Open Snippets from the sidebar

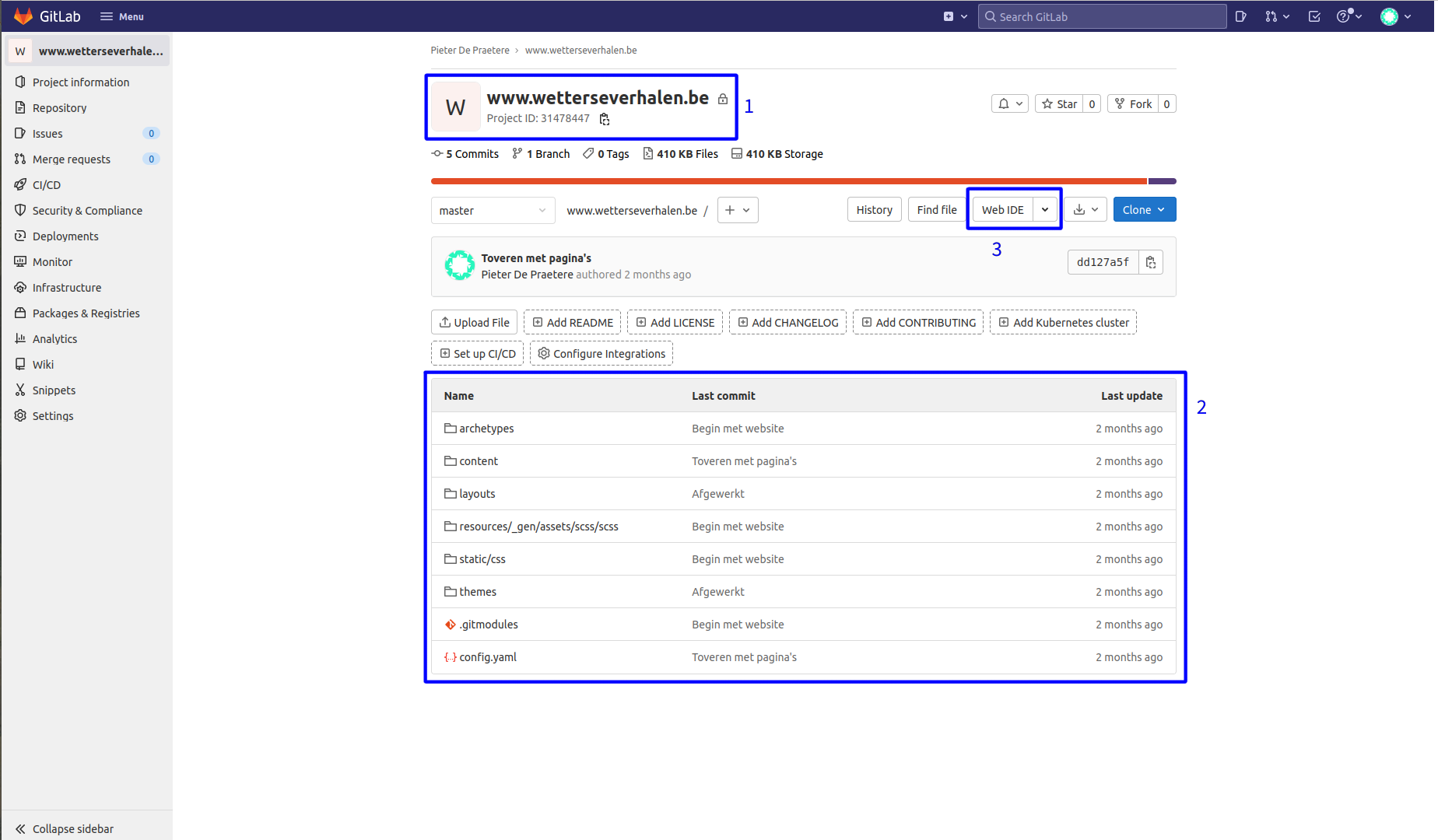pos(54,390)
